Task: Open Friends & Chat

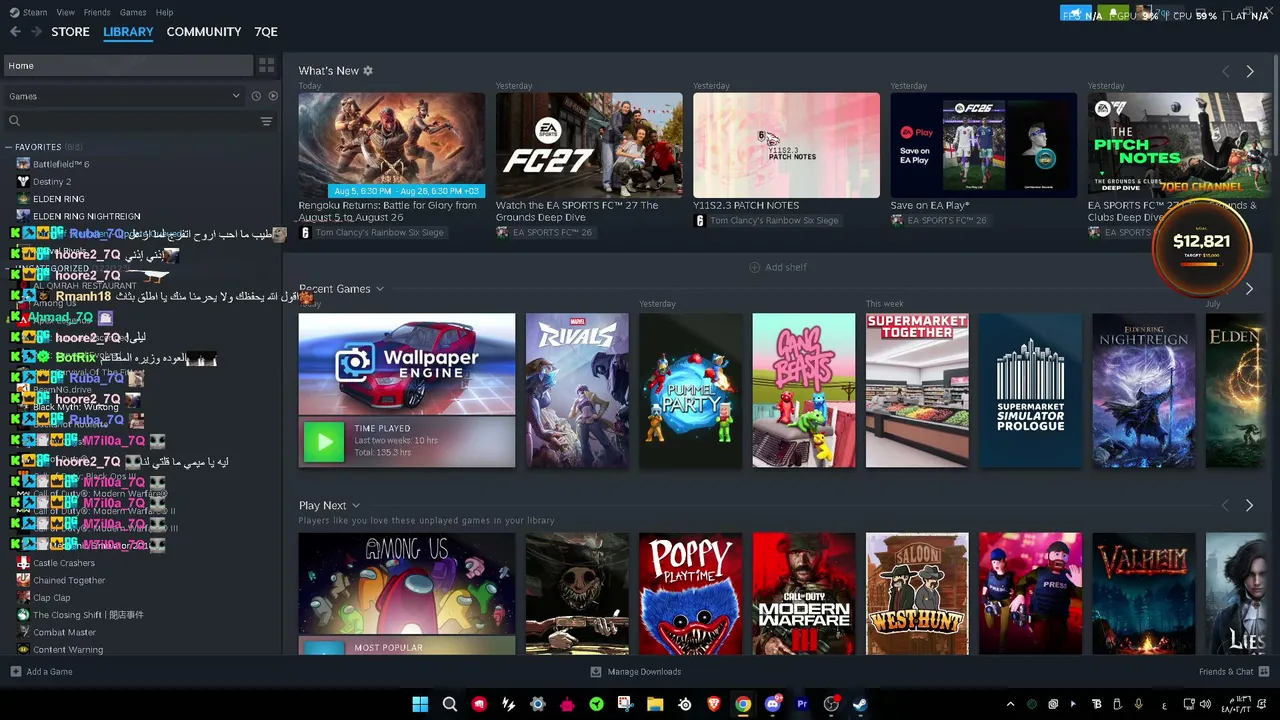Action: click(x=1234, y=672)
